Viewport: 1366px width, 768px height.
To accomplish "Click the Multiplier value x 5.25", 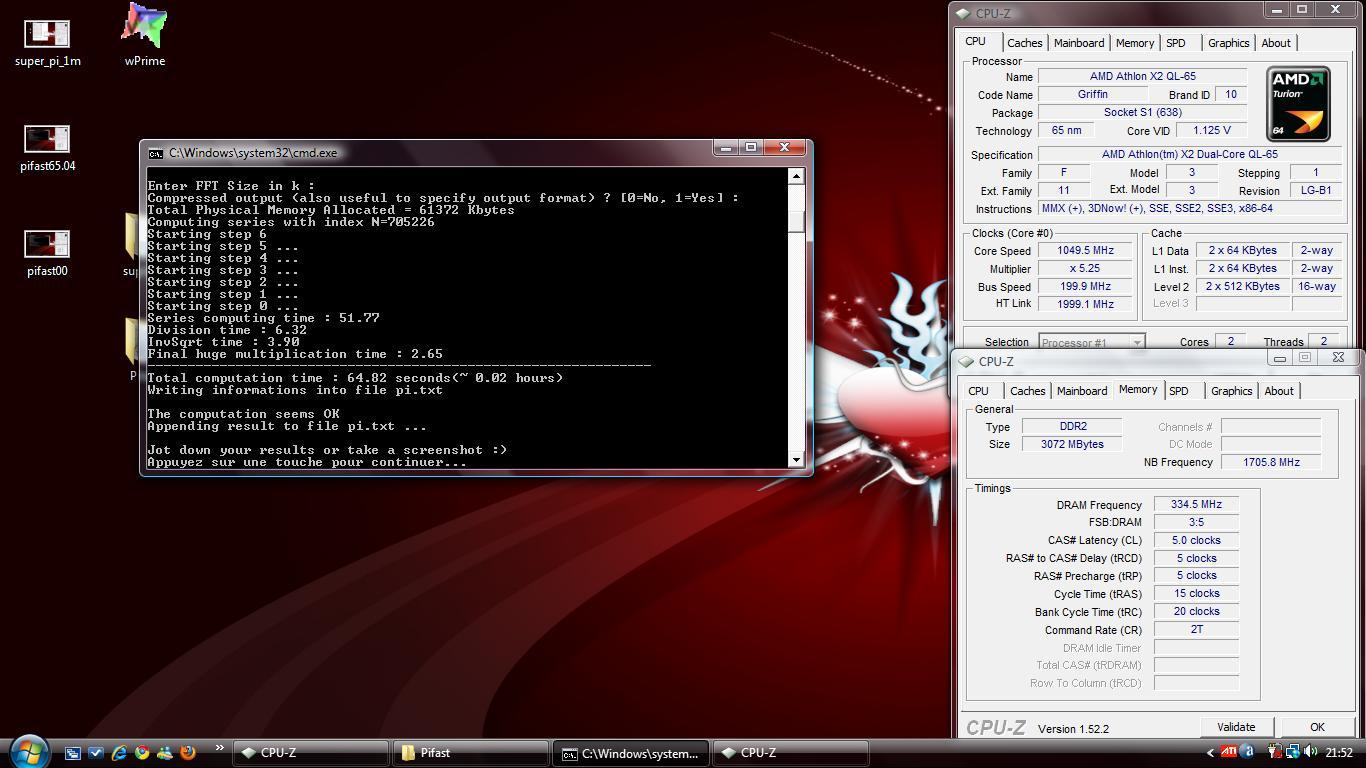I will (x=1085, y=268).
